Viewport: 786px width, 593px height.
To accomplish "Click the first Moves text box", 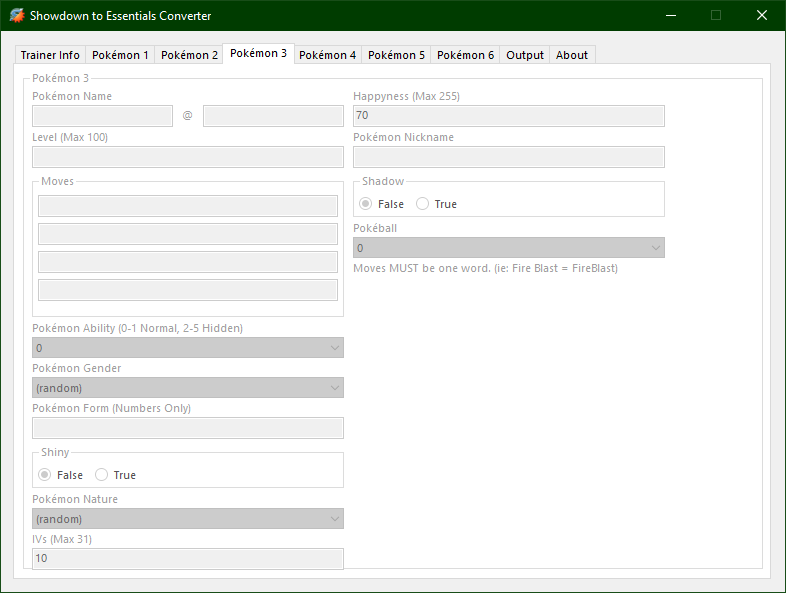I will tap(188, 206).
